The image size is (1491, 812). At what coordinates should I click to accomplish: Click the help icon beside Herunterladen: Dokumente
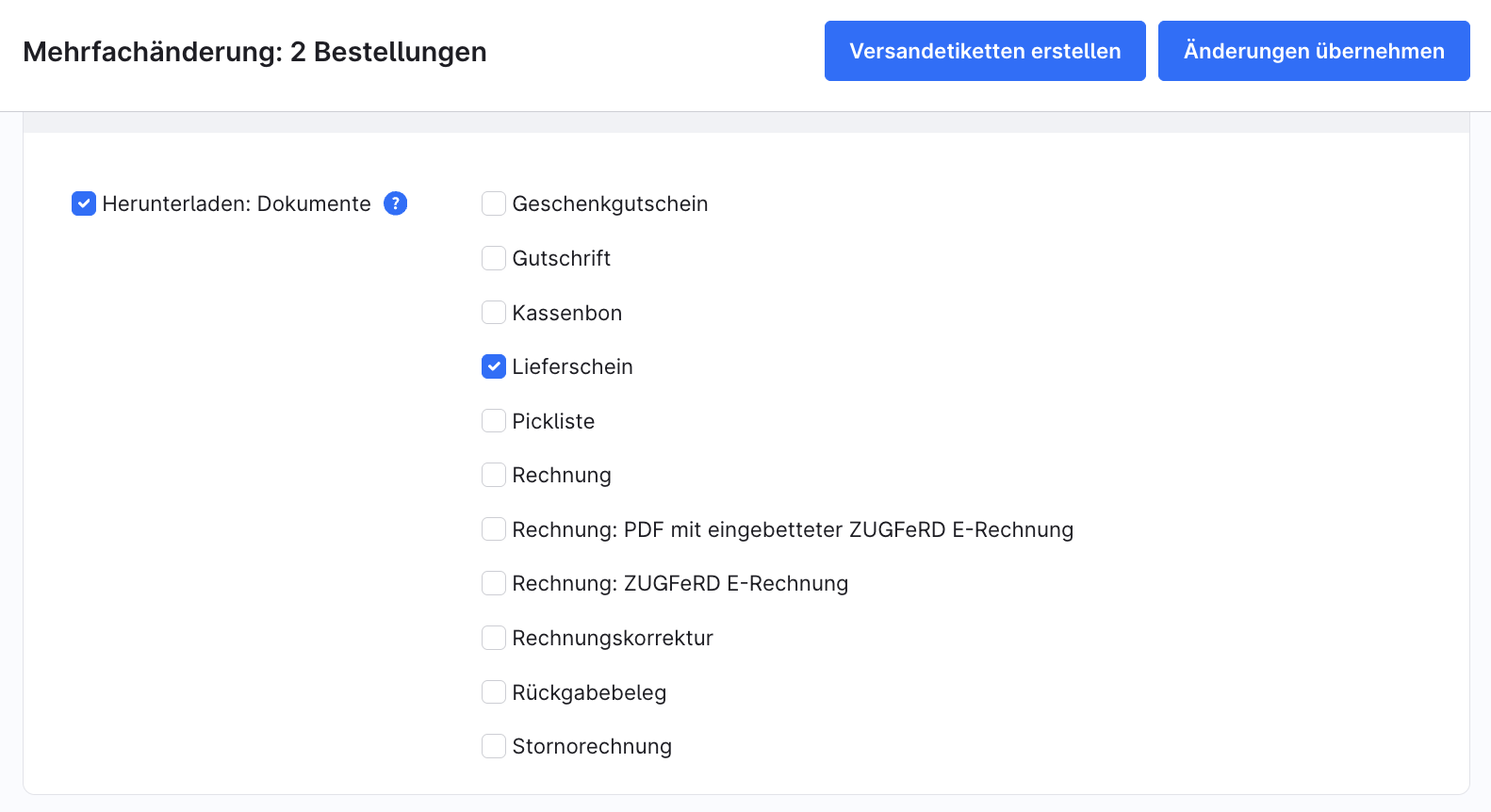click(x=396, y=203)
